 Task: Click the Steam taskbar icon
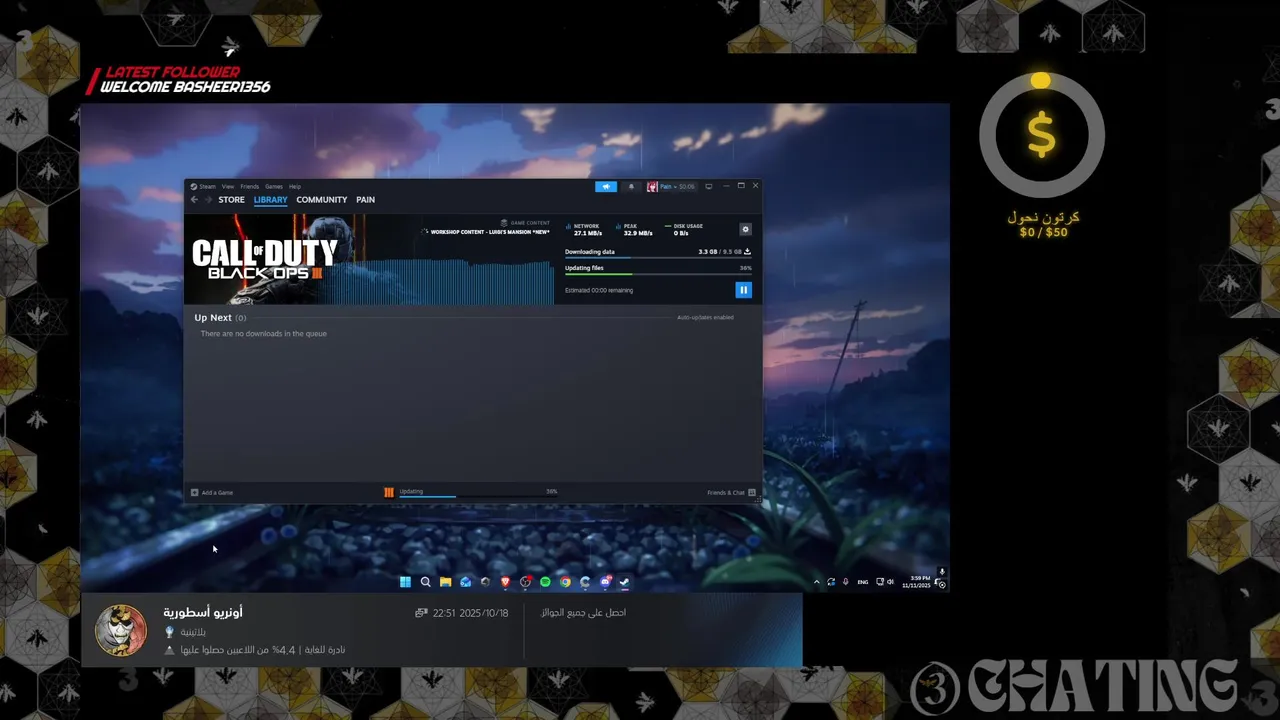[x=624, y=582]
